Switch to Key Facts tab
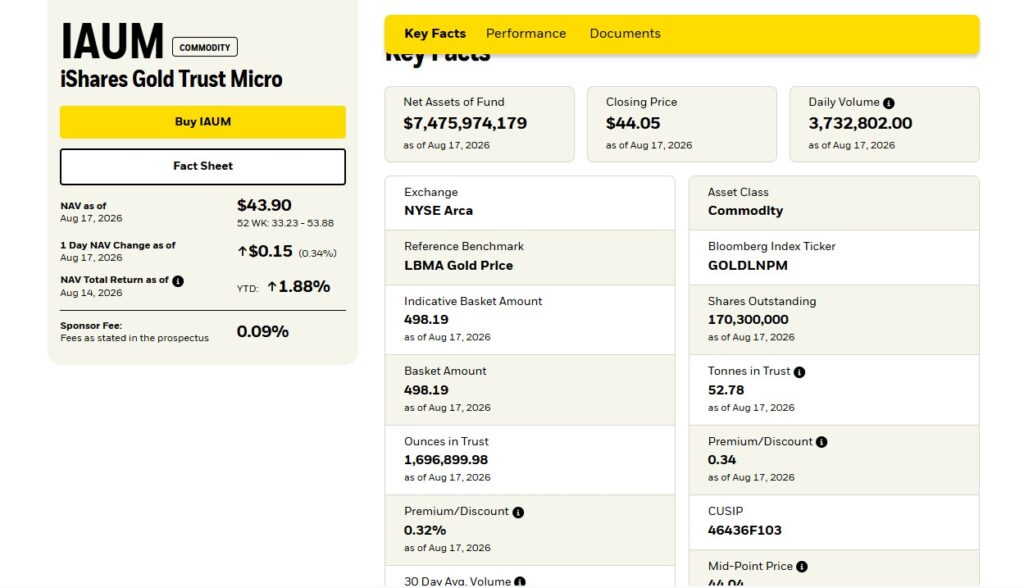Image resolution: width=1024 pixels, height=588 pixels. [x=435, y=33]
